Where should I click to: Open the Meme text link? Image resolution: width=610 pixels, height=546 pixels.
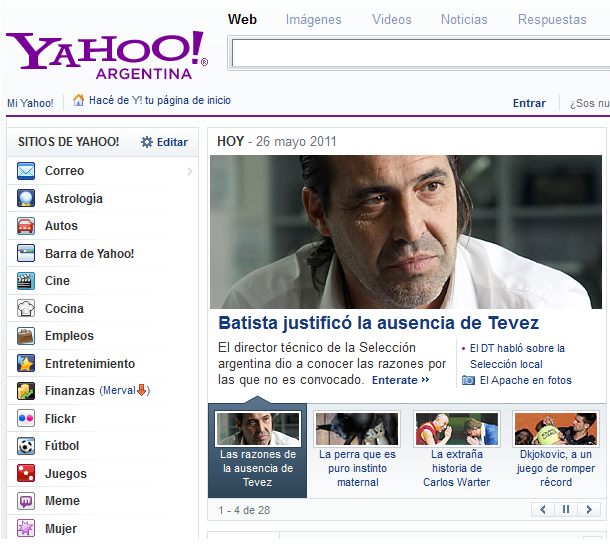(x=62, y=501)
